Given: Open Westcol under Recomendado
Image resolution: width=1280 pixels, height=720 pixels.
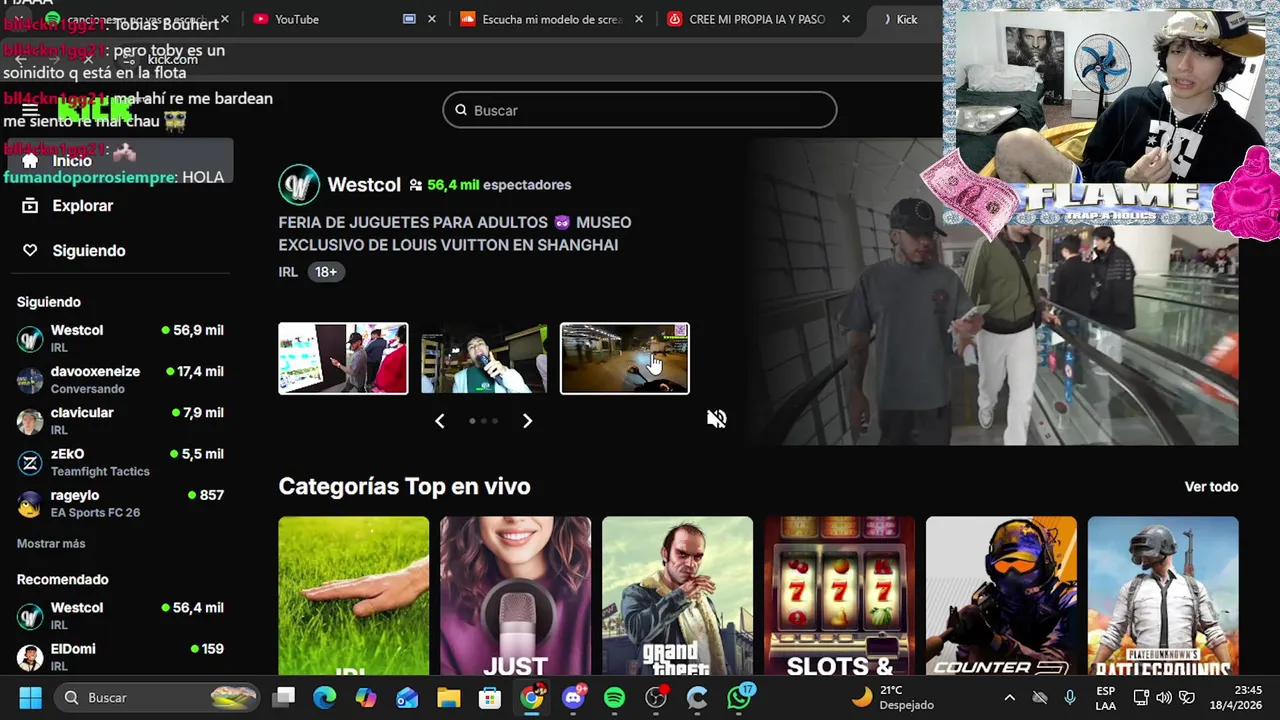Looking at the screenshot, I should (120, 615).
